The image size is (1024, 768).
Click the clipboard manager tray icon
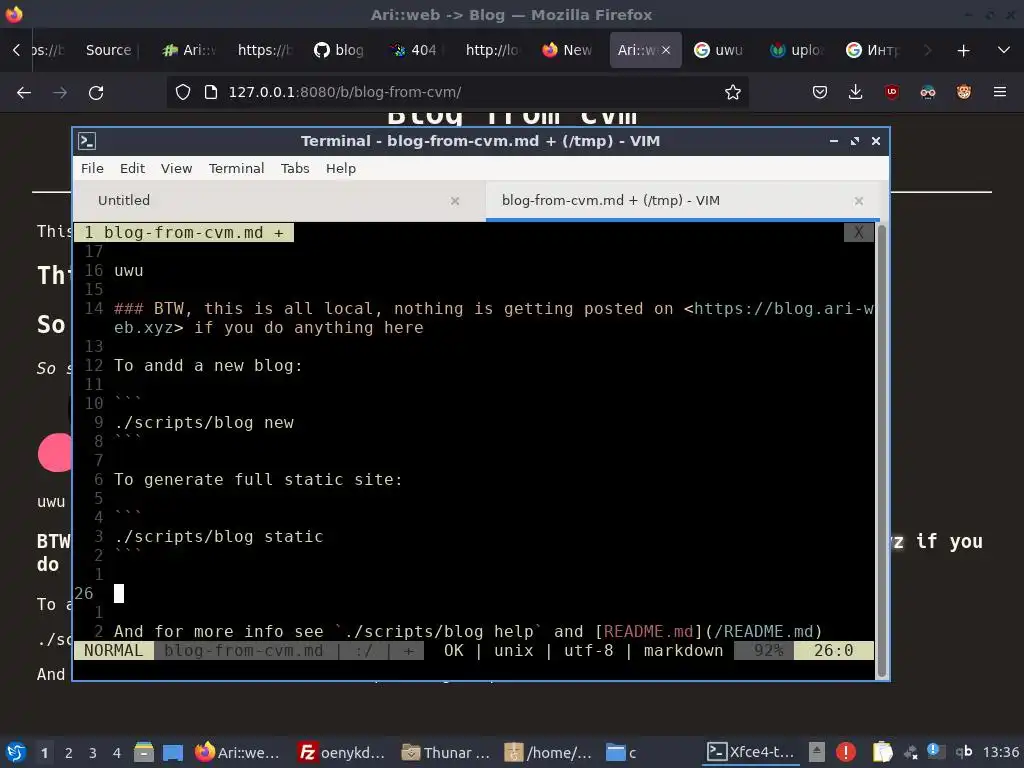[x=882, y=752]
